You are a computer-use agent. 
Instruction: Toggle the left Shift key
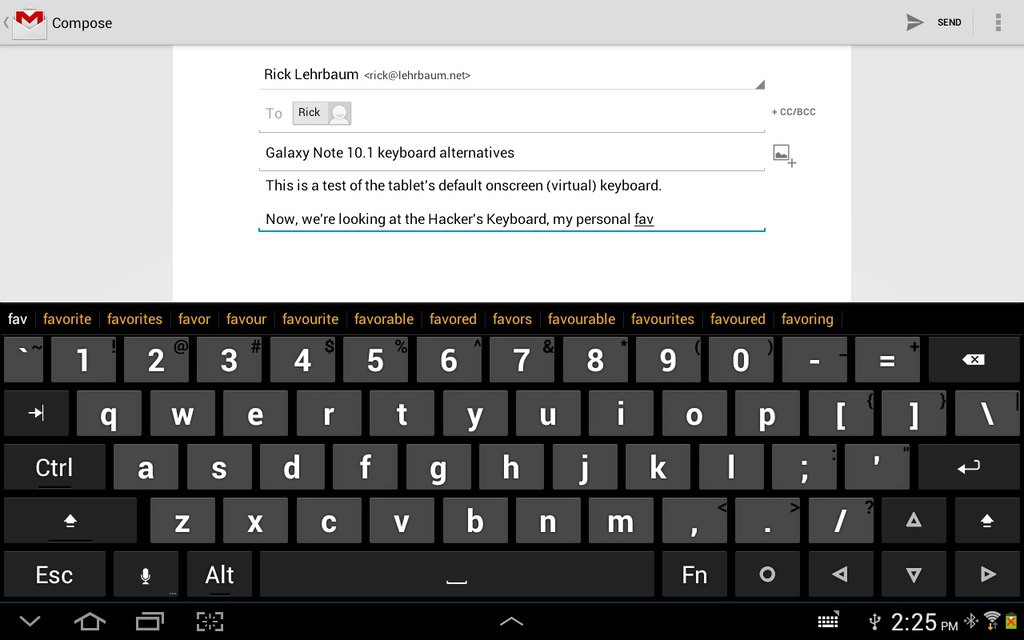click(x=71, y=520)
